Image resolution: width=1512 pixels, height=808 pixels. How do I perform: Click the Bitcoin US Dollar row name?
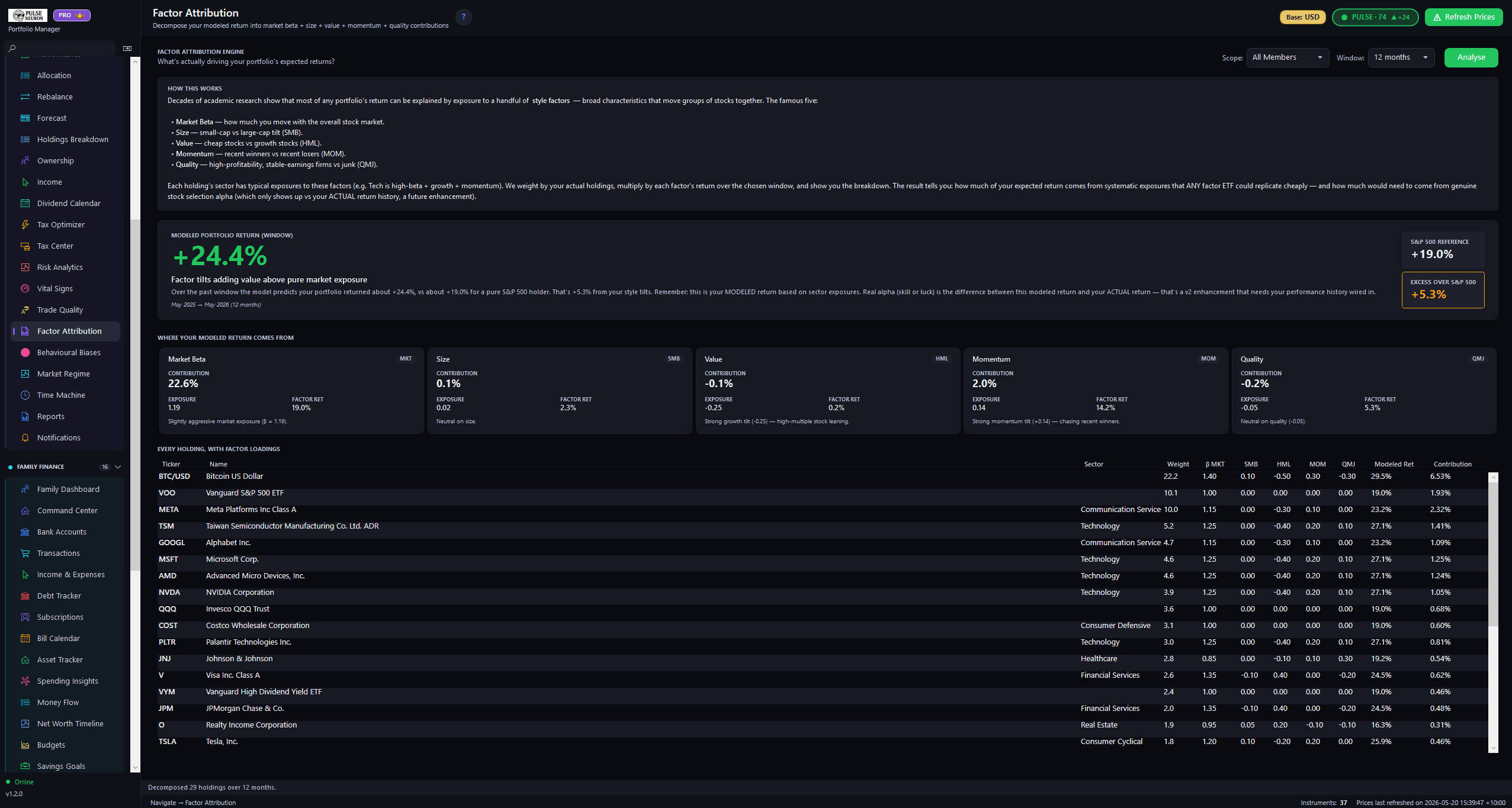[235, 476]
